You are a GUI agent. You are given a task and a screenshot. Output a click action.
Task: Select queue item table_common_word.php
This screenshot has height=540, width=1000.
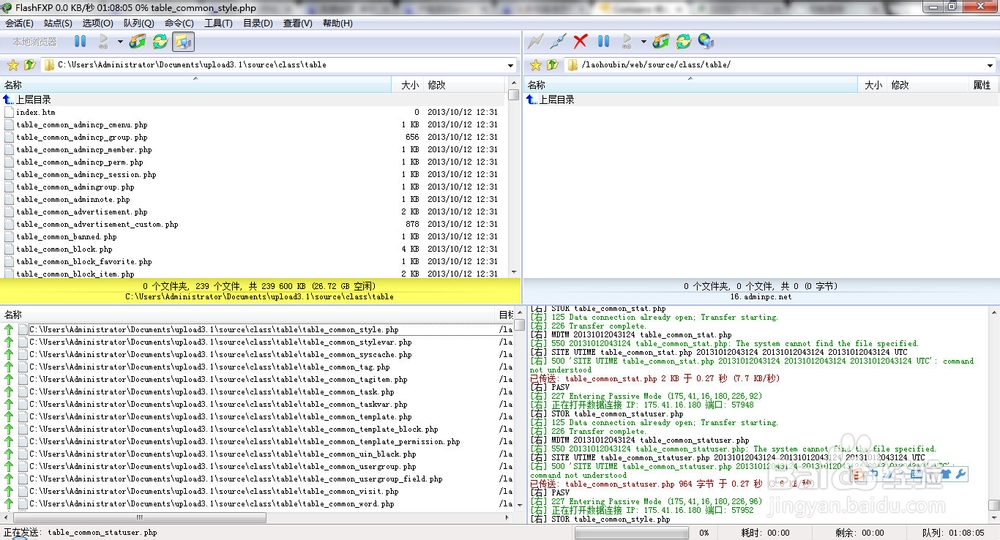pyautogui.click(x=258, y=504)
